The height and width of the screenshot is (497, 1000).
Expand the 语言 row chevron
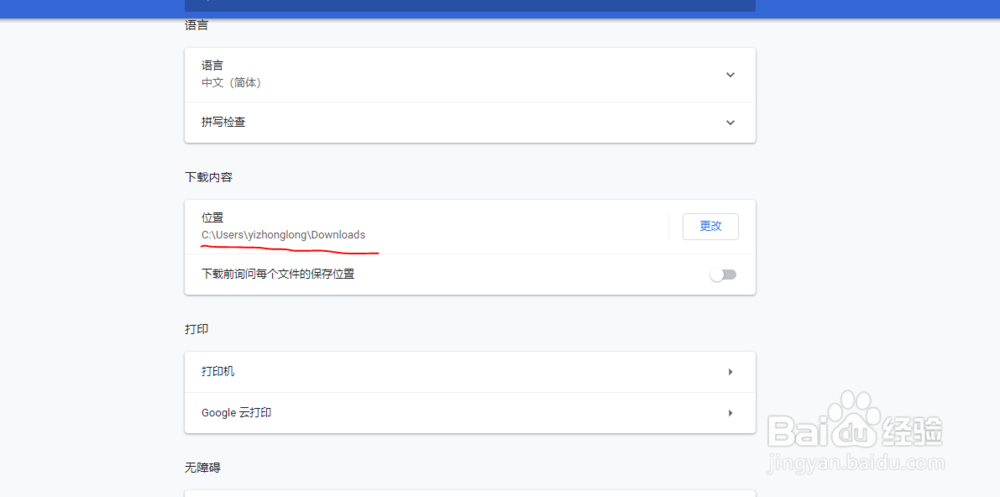pyautogui.click(x=730, y=75)
